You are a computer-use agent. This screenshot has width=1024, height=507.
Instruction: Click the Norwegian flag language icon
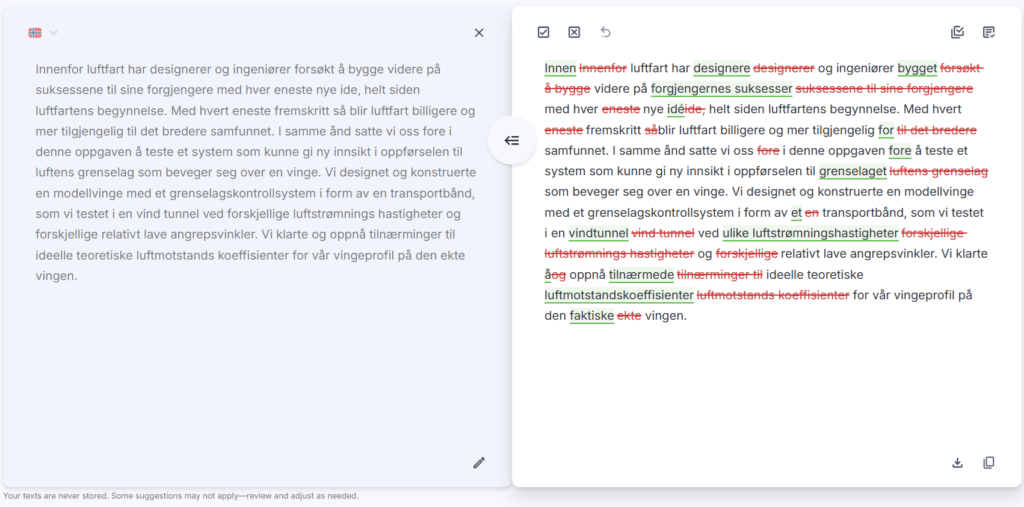[x=36, y=33]
